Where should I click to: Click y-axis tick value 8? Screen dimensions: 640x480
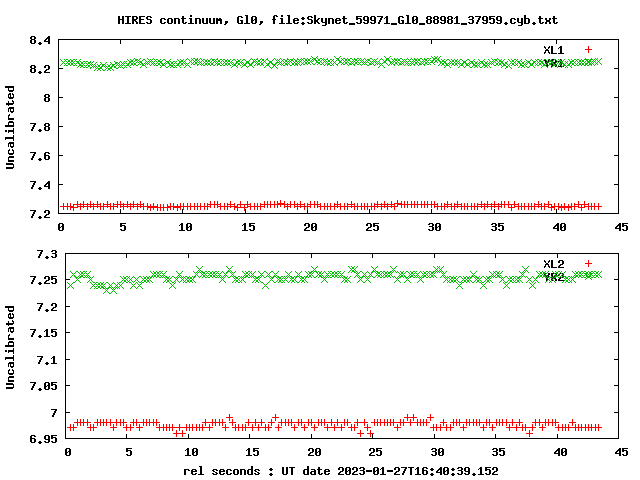[47, 98]
